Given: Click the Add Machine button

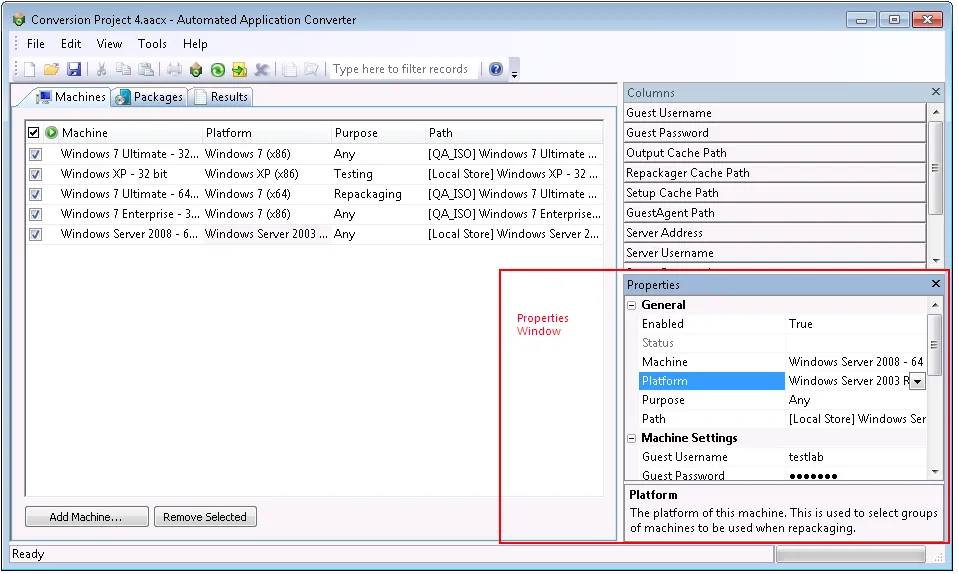Looking at the screenshot, I should coord(86,517).
